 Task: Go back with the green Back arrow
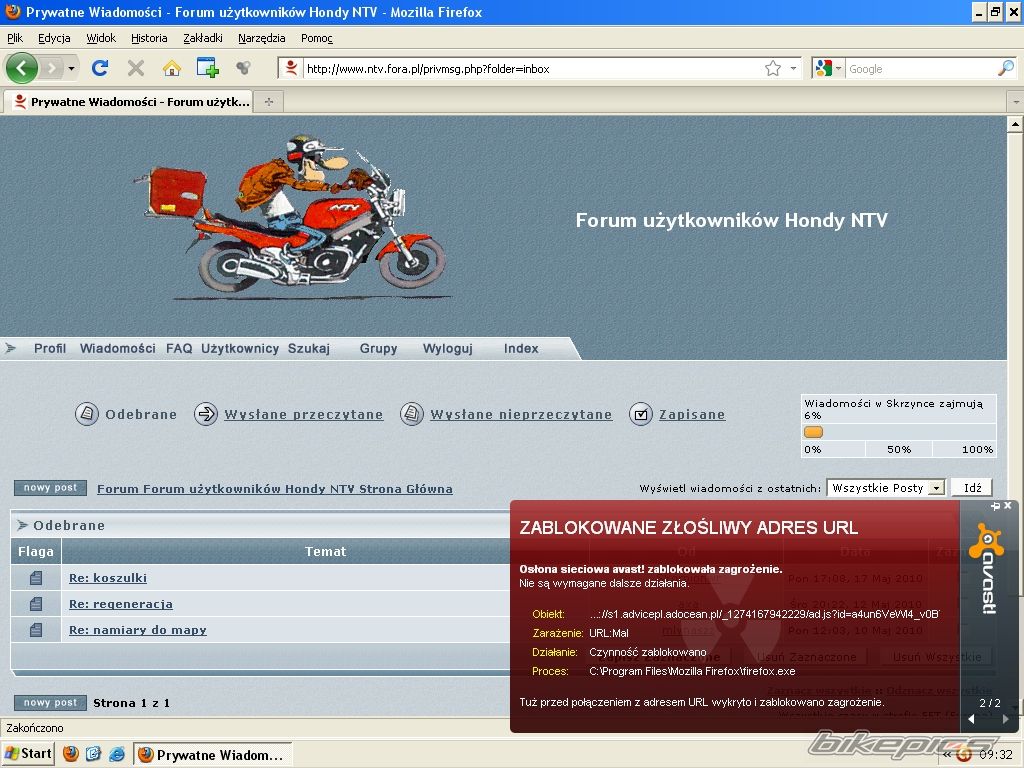22,68
